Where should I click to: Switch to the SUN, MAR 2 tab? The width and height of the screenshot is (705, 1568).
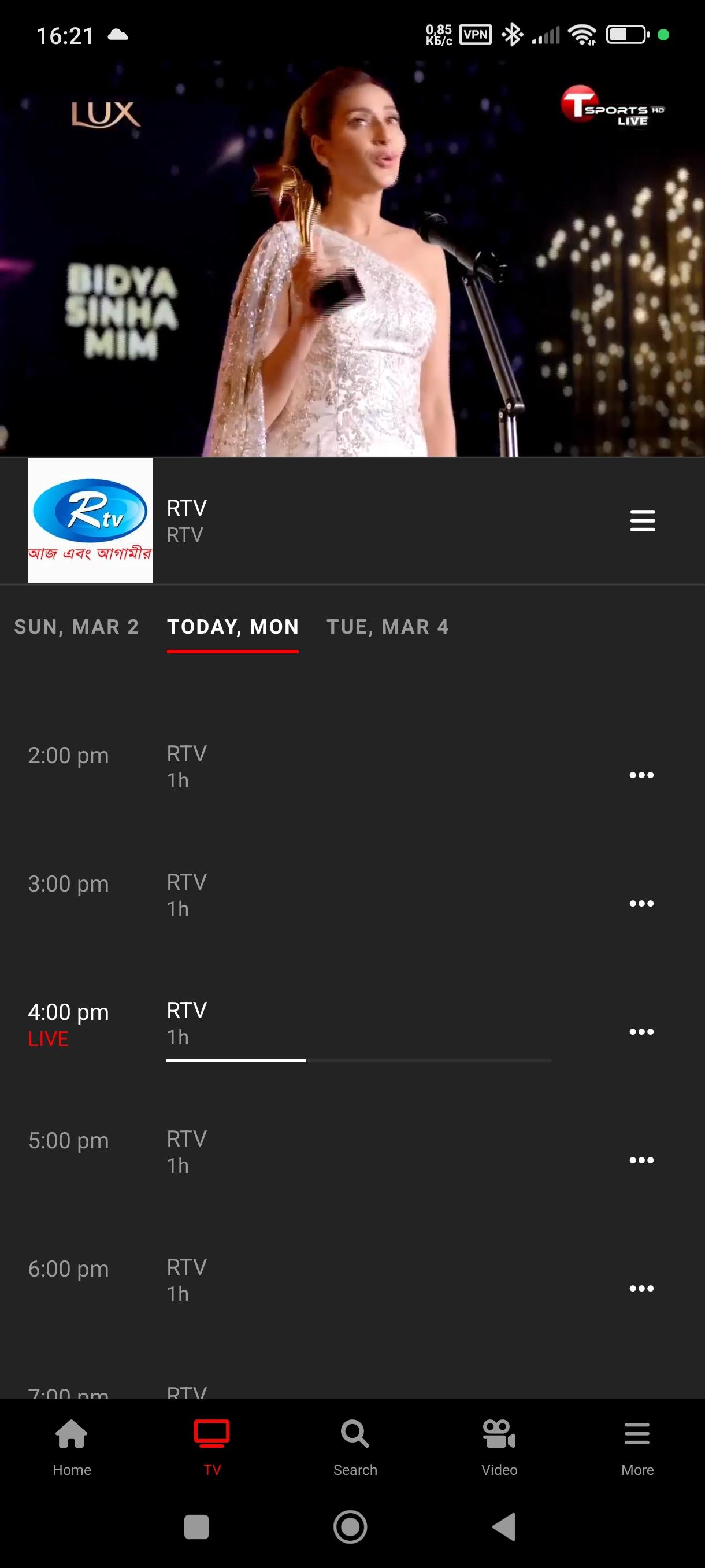tap(77, 626)
